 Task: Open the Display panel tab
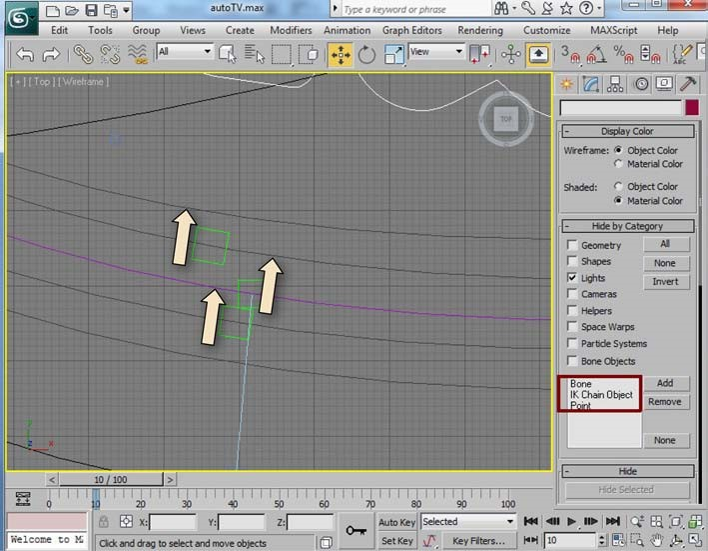point(664,84)
